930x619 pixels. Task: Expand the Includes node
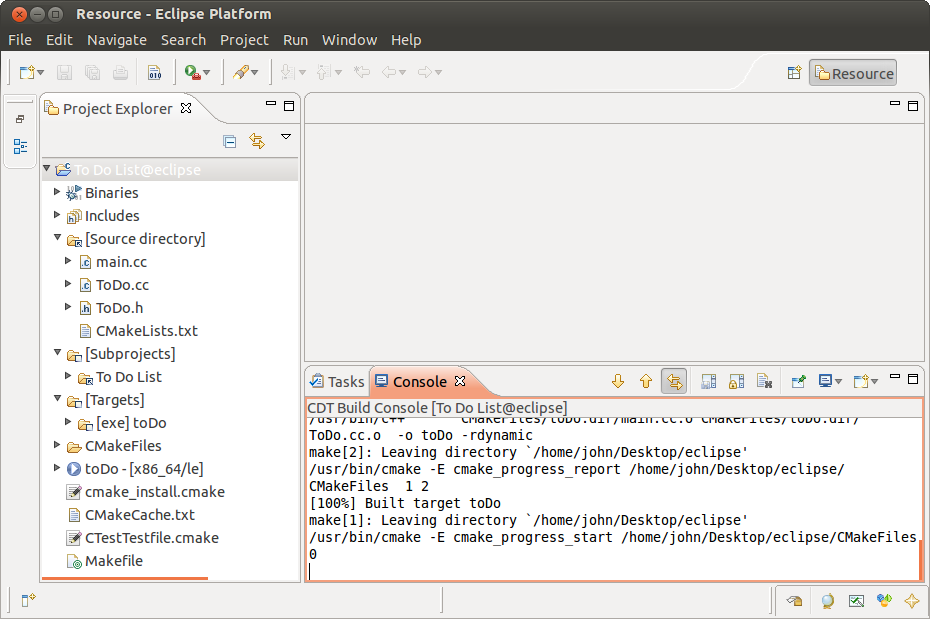pos(57,215)
